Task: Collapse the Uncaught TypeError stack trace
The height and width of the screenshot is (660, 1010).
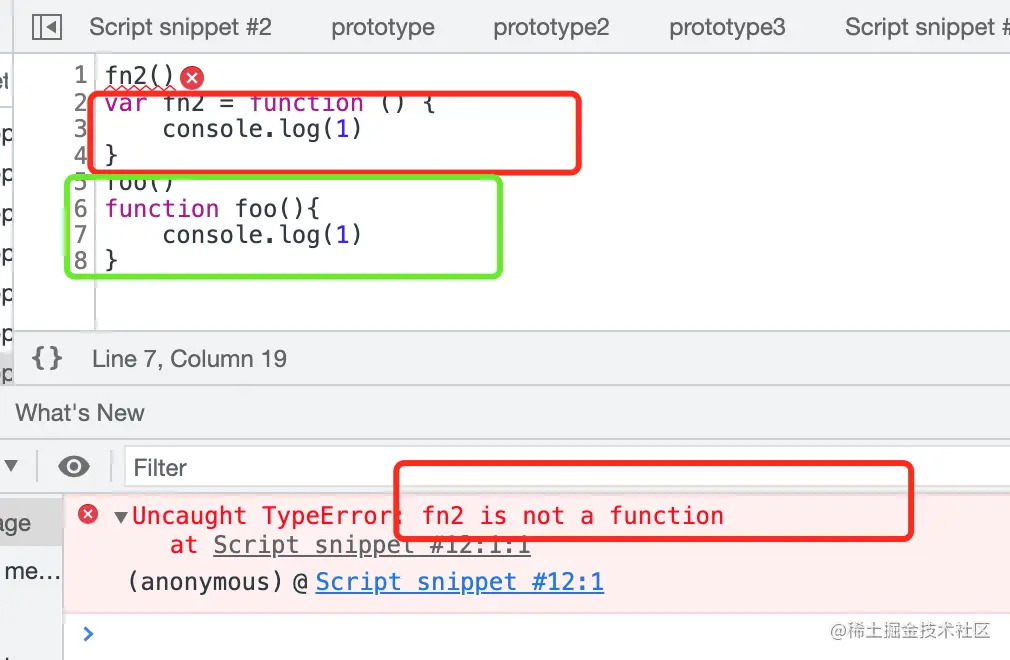Action: [120, 516]
